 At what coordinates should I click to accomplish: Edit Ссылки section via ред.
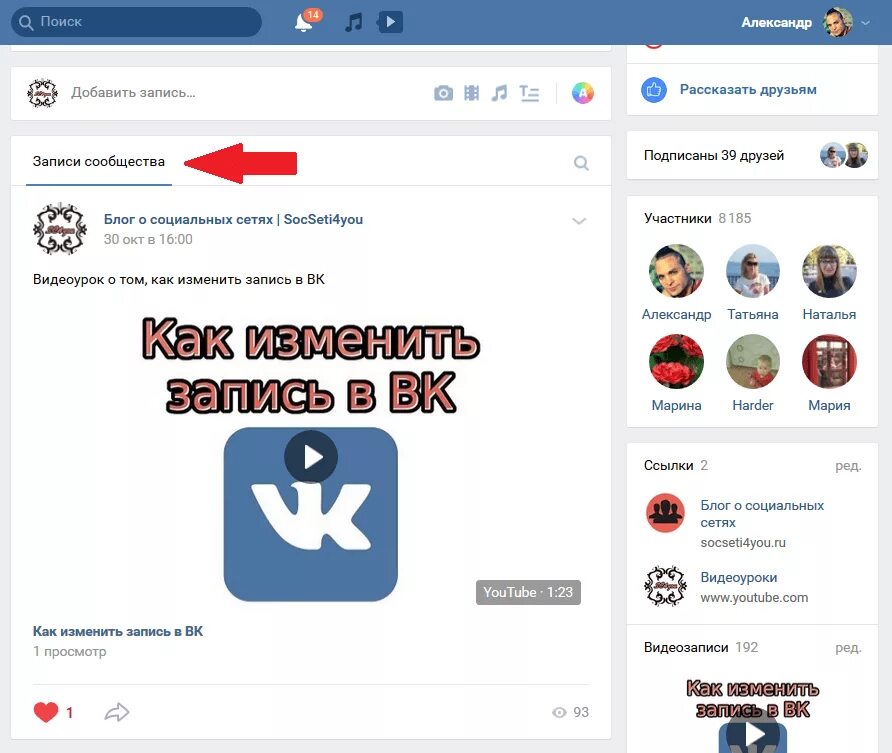pos(848,466)
